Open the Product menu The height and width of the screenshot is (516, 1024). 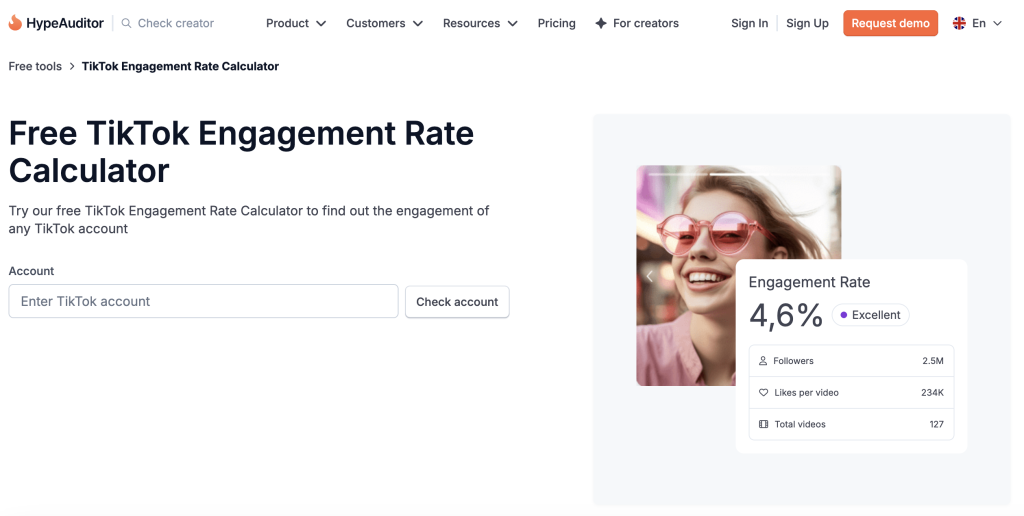click(x=295, y=24)
